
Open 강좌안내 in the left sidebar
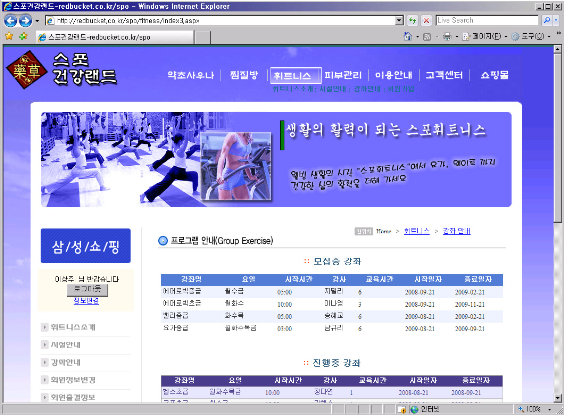tap(65, 362)
